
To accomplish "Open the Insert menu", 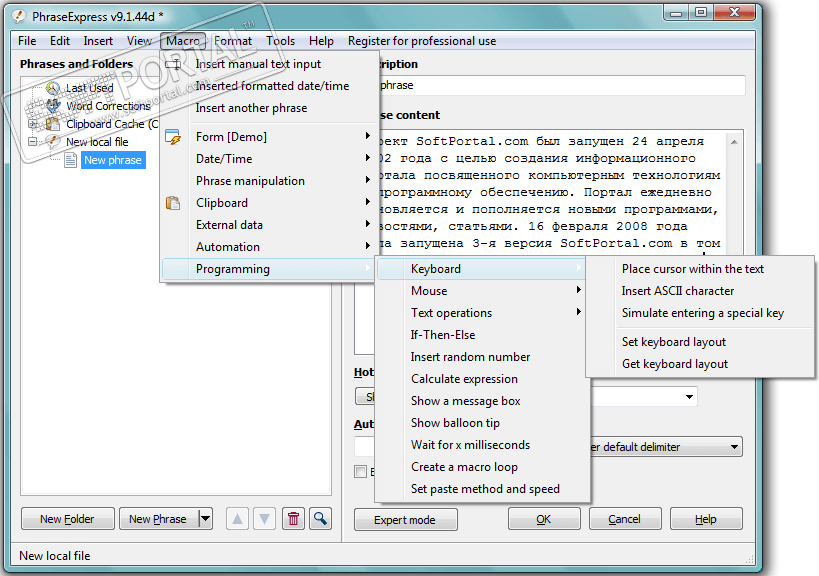I will tap(98, 41).
